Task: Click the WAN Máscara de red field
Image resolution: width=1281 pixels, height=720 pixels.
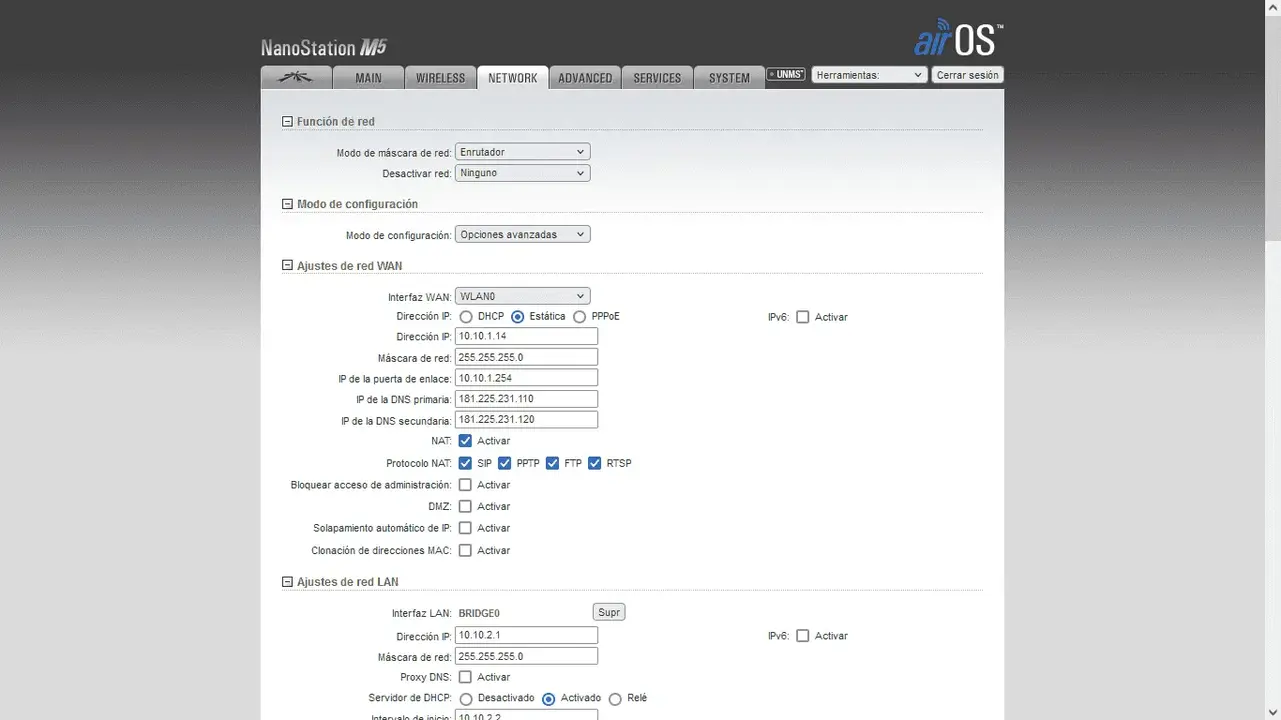Action: point(526,357)
